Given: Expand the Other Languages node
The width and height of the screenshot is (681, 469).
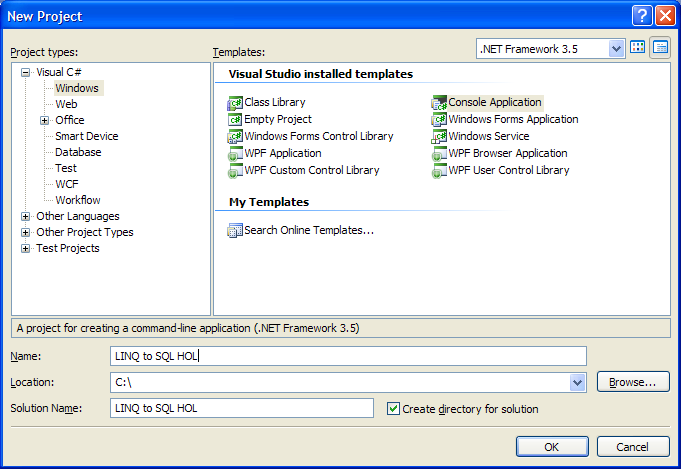Looking at the screenshot, I should click(26, 216).
